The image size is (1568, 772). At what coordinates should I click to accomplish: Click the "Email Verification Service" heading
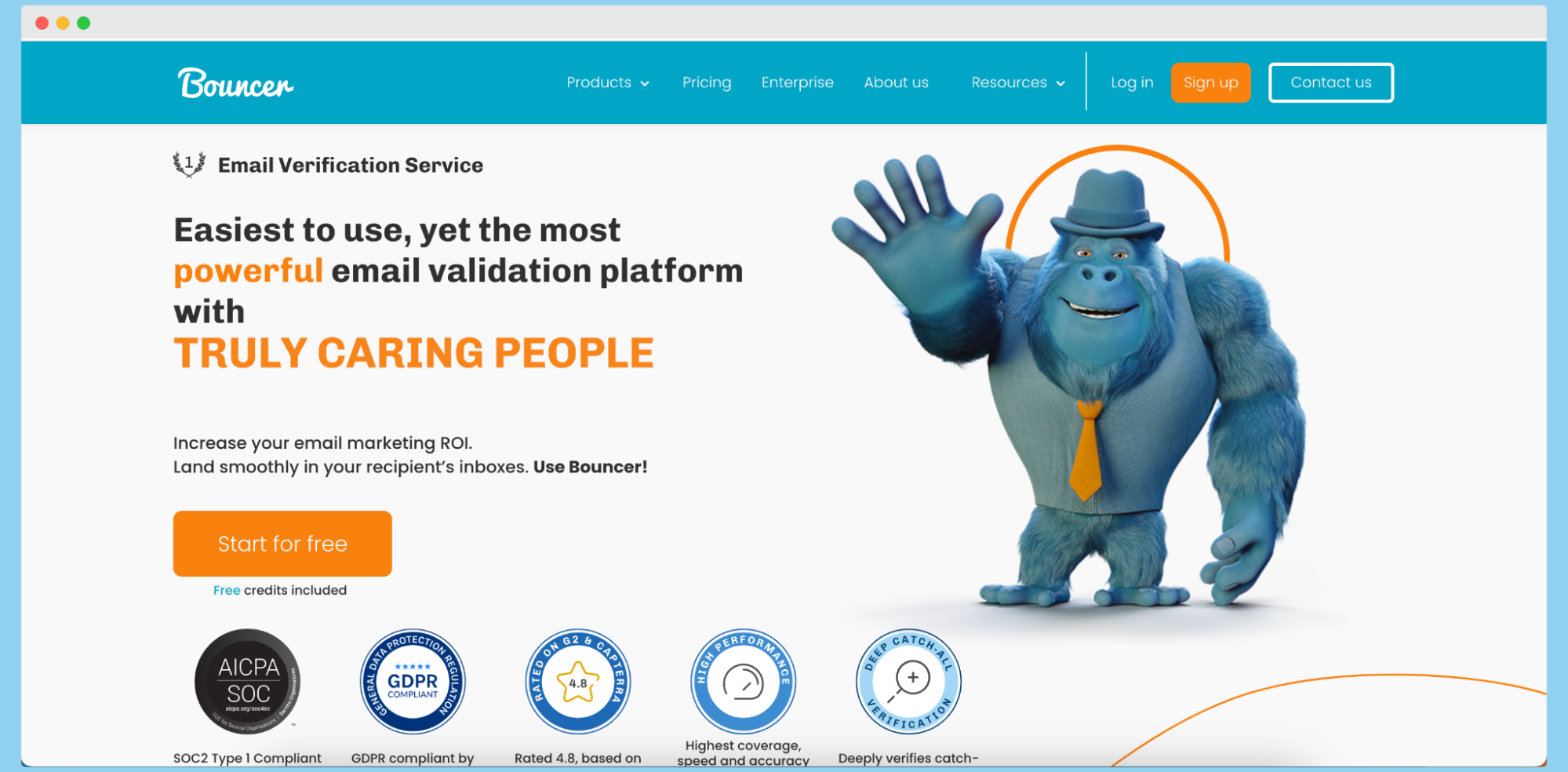(x=351, y=165)
